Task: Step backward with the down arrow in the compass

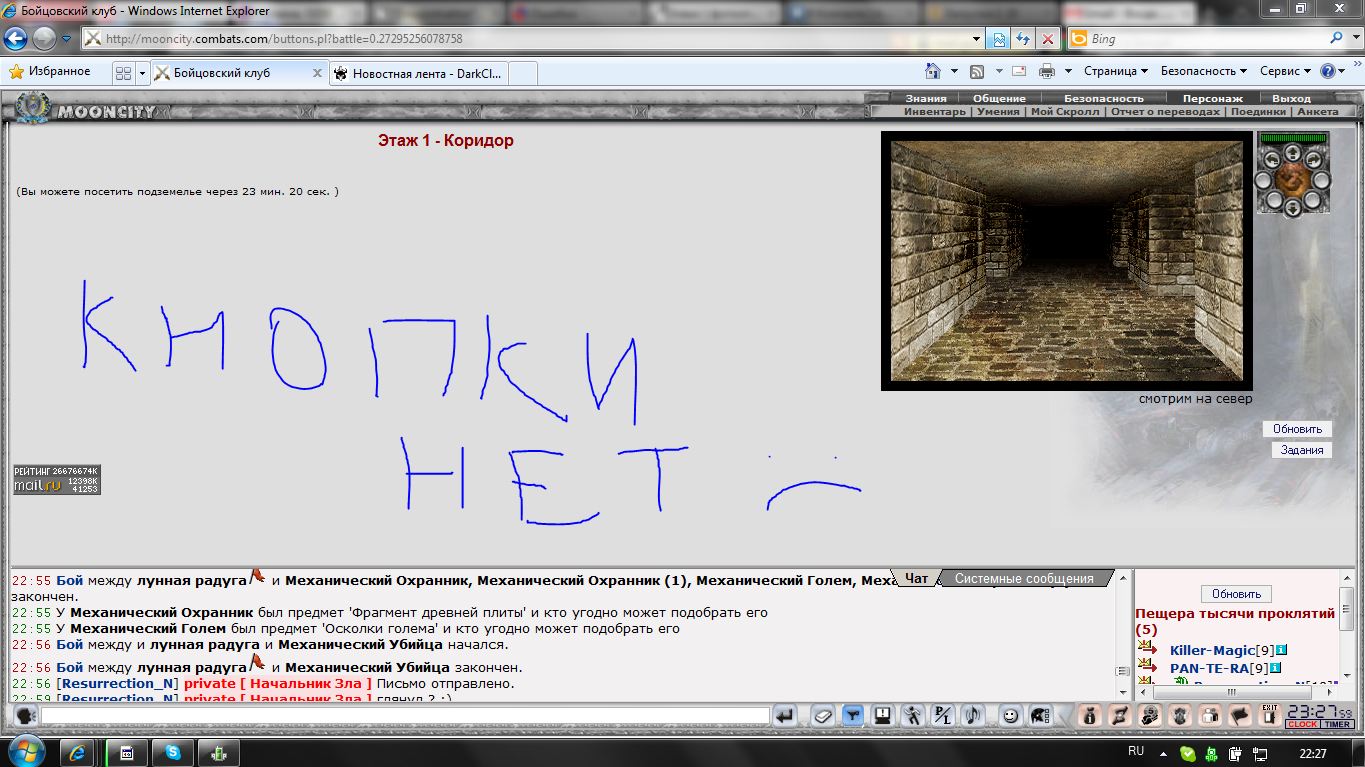Action: click(x=1291, y=207)
